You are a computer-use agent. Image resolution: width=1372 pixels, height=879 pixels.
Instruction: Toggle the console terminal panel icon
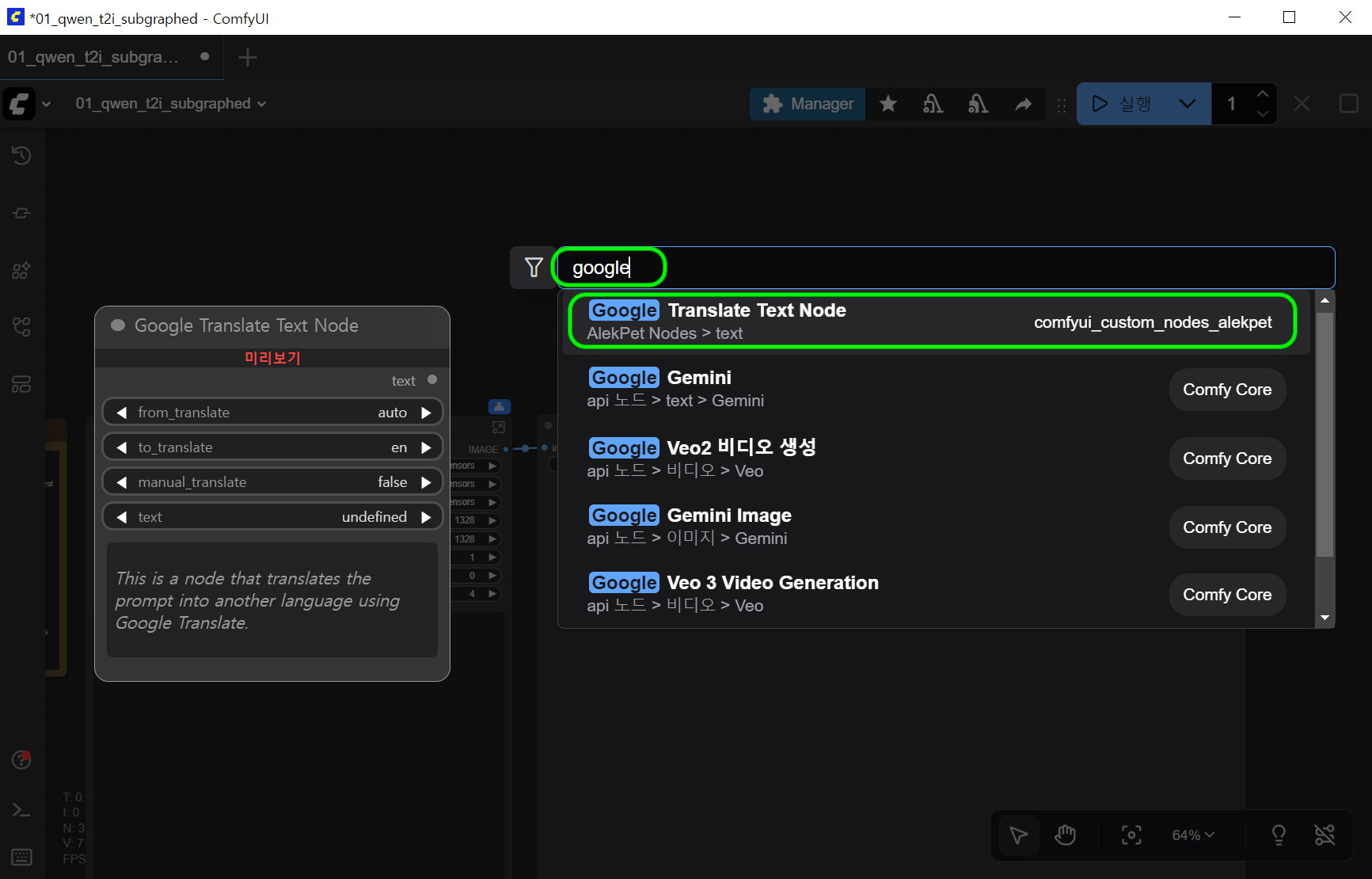tap(21, 810)
